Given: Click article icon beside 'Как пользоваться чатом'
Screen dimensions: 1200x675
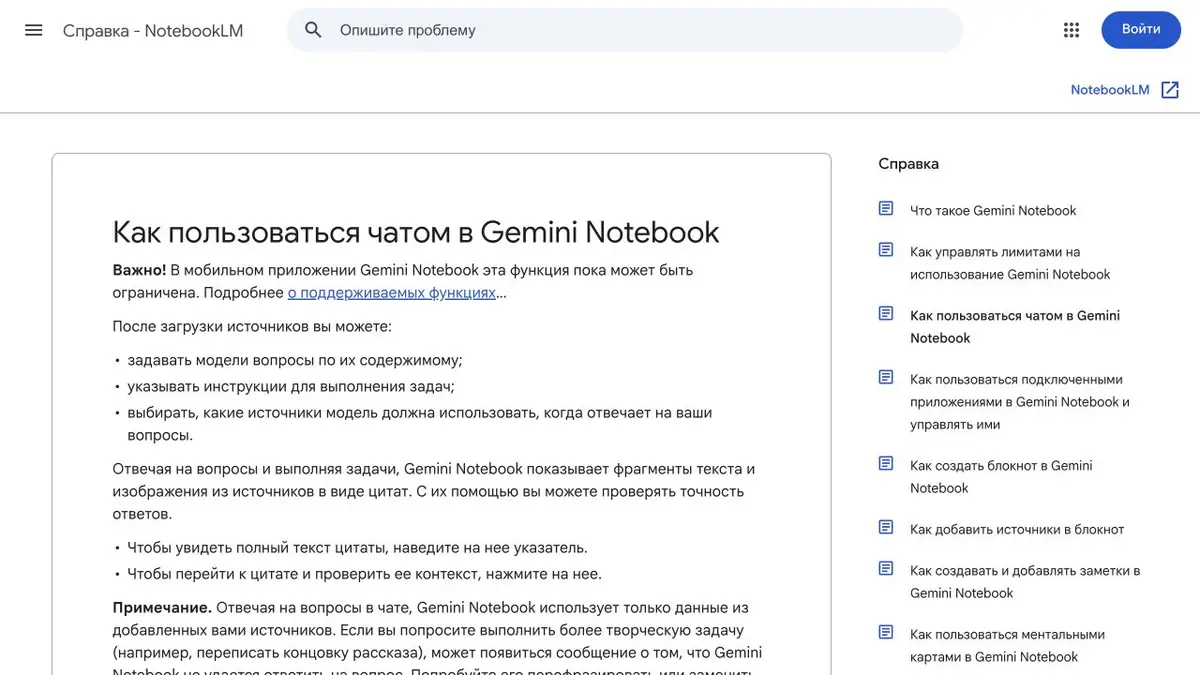Looking at the screenshot, I should coord(886,314).
